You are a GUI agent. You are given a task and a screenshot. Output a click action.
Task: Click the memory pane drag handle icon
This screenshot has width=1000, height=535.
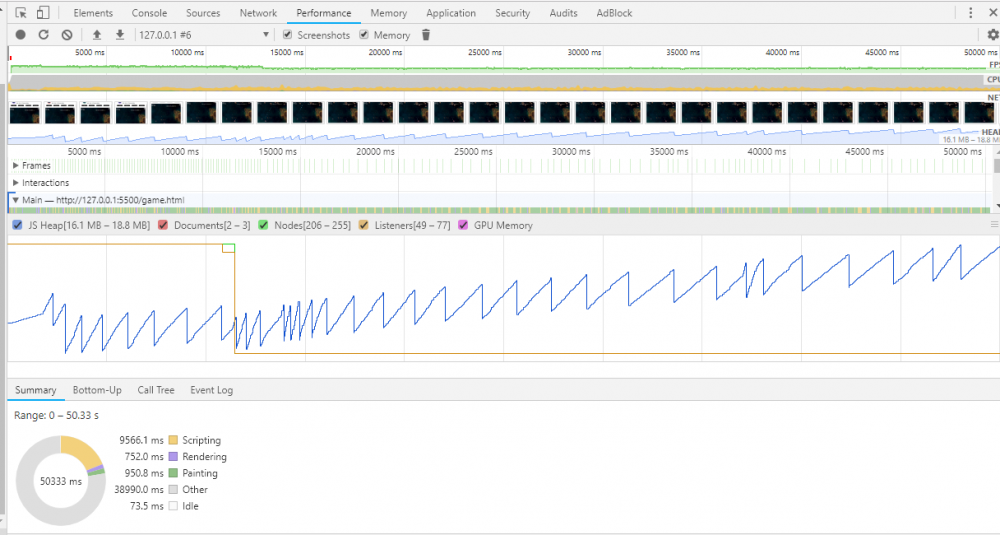point(994,225)
